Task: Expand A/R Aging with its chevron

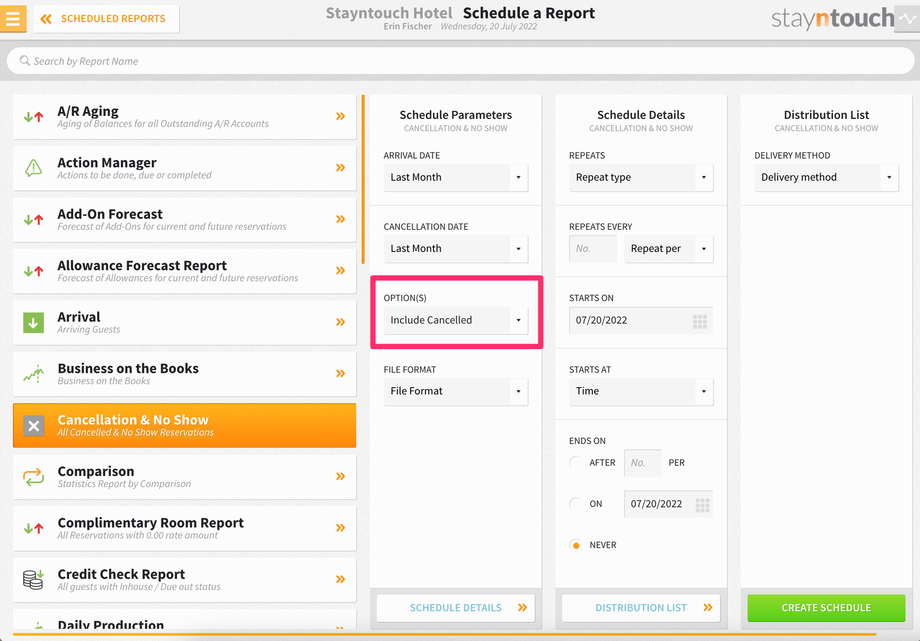Action: pos(340,116)
